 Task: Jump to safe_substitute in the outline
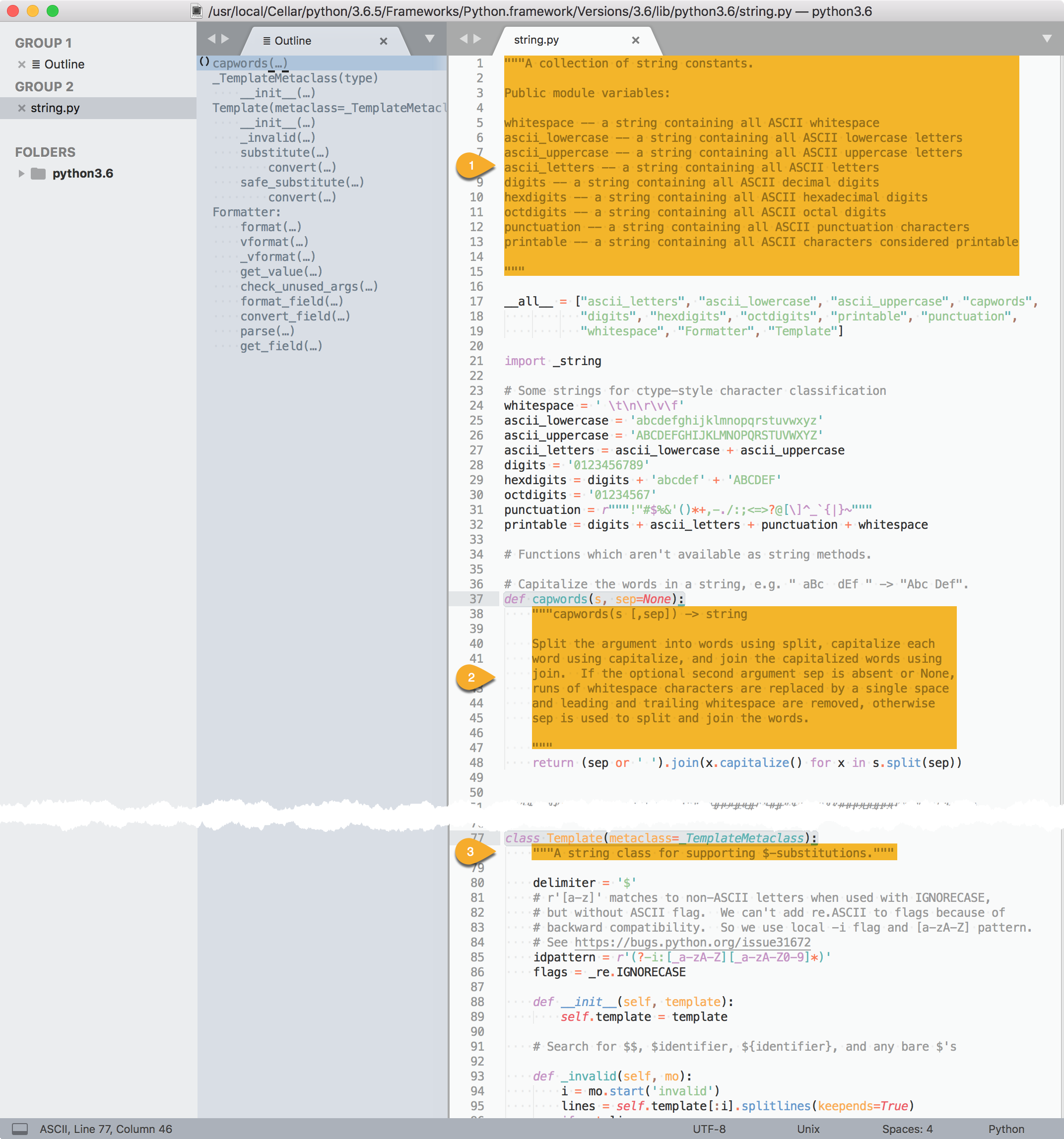[302, 182]
